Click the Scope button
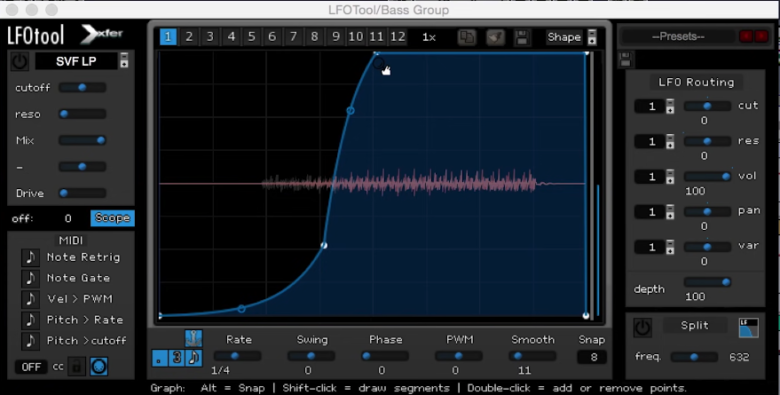Viewport: 780px width, 395px height. click(x=112, y=218)
